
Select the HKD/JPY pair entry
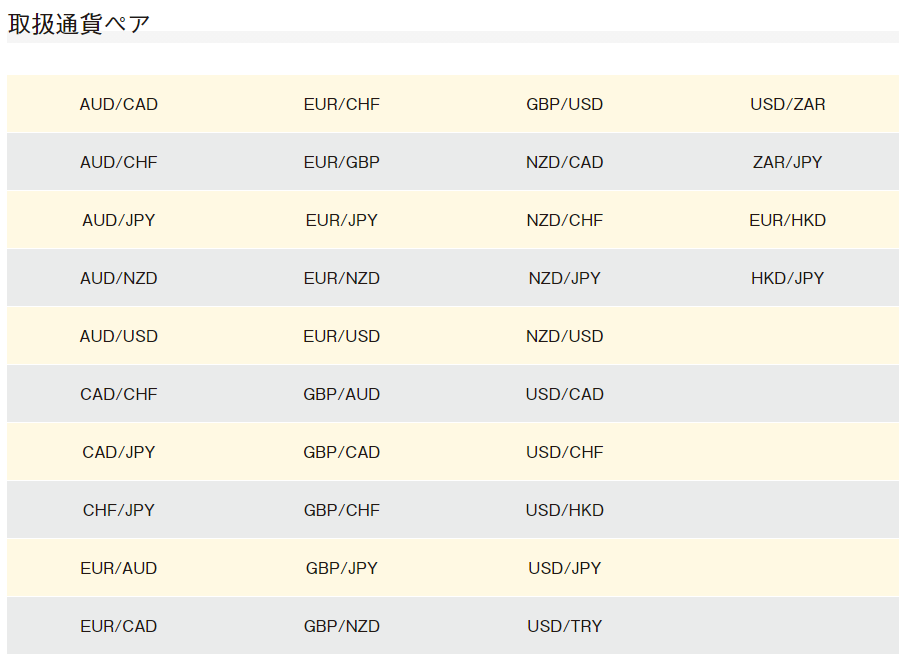[787, 279]
